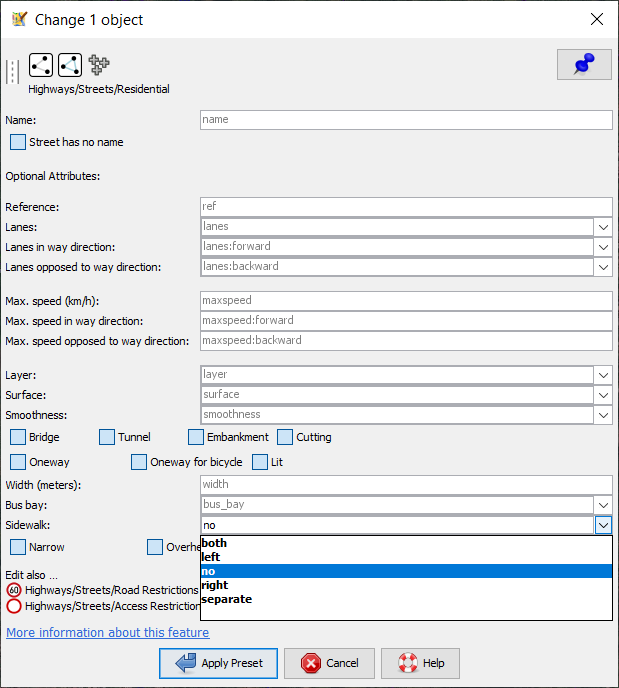The height and width of the screenshot is (688, 619).
Task: Close the Change 1 object dialog
Action: (597, 19)
